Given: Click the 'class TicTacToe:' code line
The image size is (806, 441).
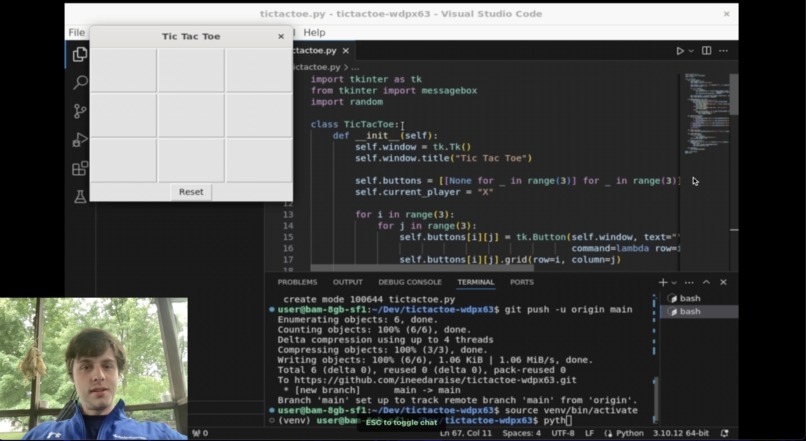Looking at the screenshot, I should click(355, 124).
